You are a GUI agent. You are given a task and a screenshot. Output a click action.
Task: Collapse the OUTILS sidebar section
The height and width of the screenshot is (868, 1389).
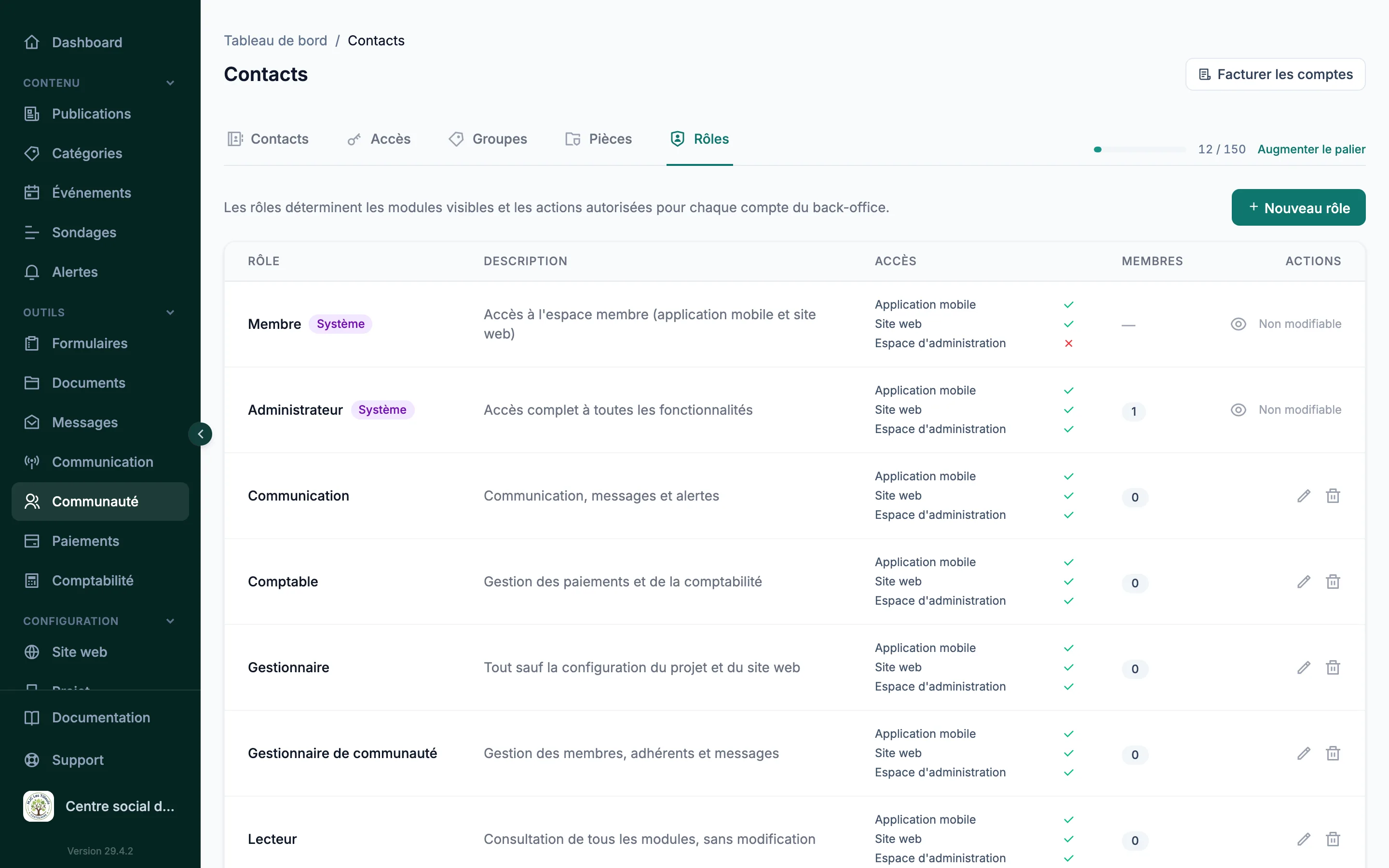[x=170, y=313]
